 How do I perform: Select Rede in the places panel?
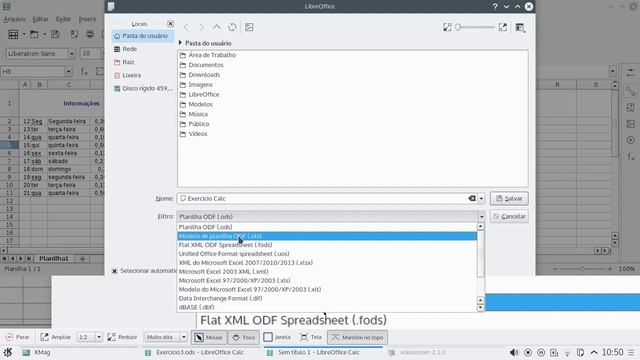point(142,49)
